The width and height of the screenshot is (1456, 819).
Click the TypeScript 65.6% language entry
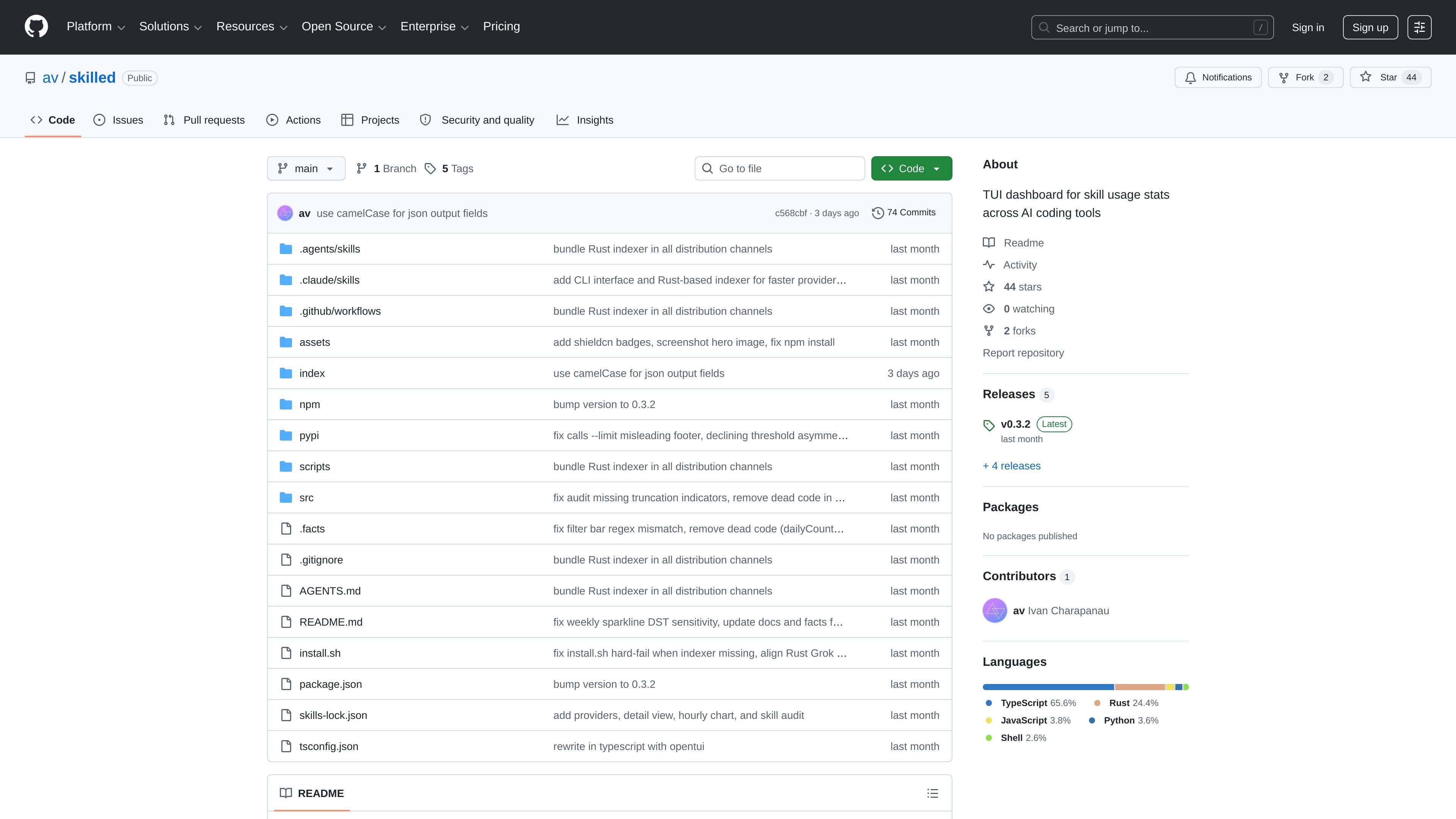coord(1031,703)
